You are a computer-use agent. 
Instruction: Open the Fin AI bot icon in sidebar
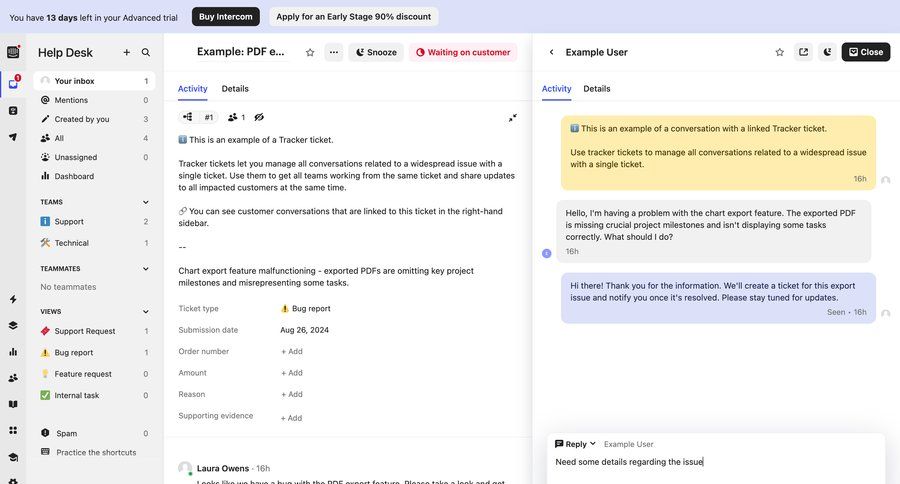[x=13, y=110]
